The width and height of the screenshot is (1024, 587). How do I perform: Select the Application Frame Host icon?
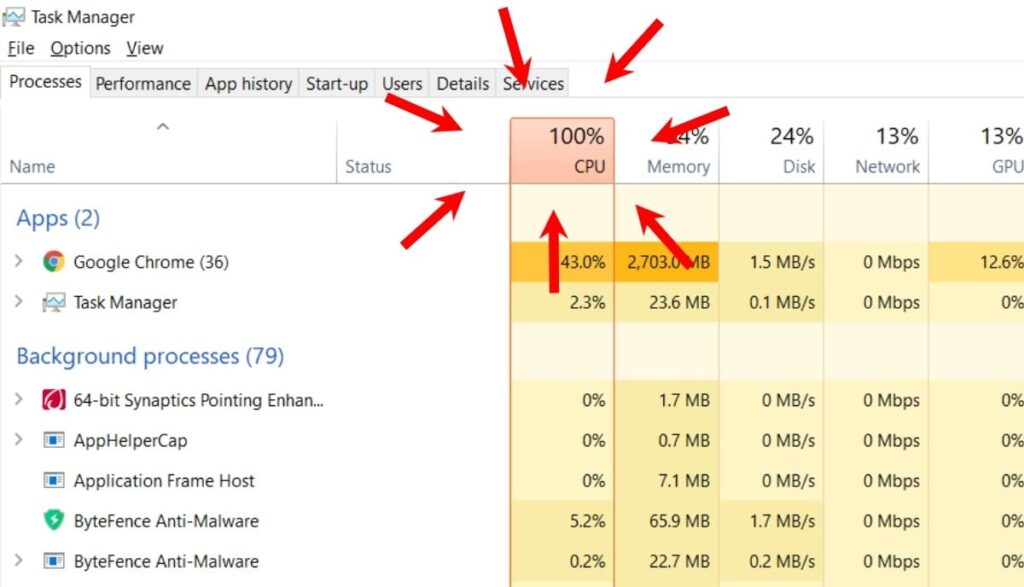click(52, 480)
